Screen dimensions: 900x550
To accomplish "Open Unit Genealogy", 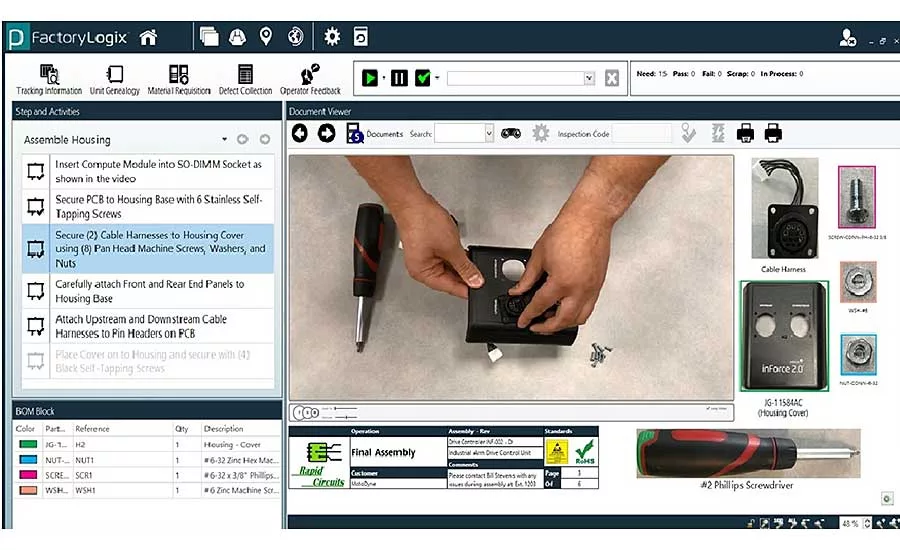I will [x=115, y=80].
